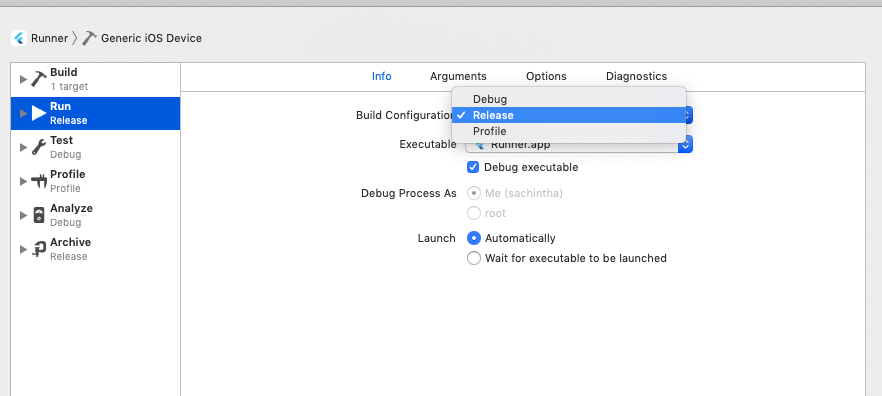The image size is (882, 396).
Task: Select Launch Automatically radio button
Action: pyautogui.click(x=474, y=238)
